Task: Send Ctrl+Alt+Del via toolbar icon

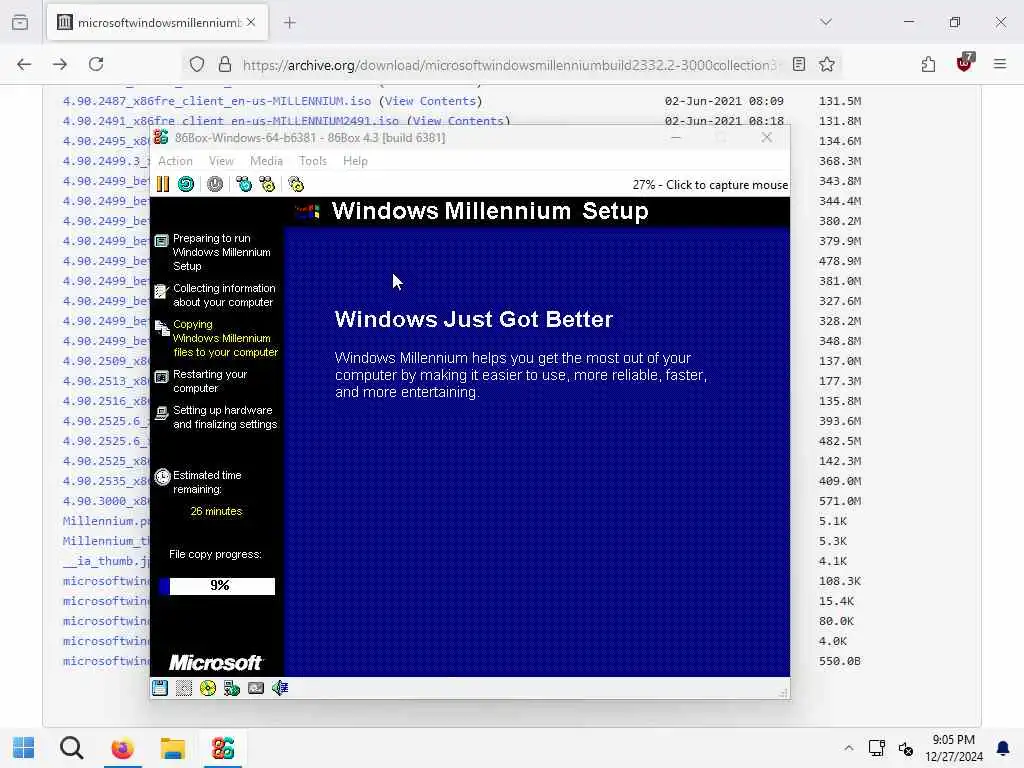Action: (x=244, y=184)
